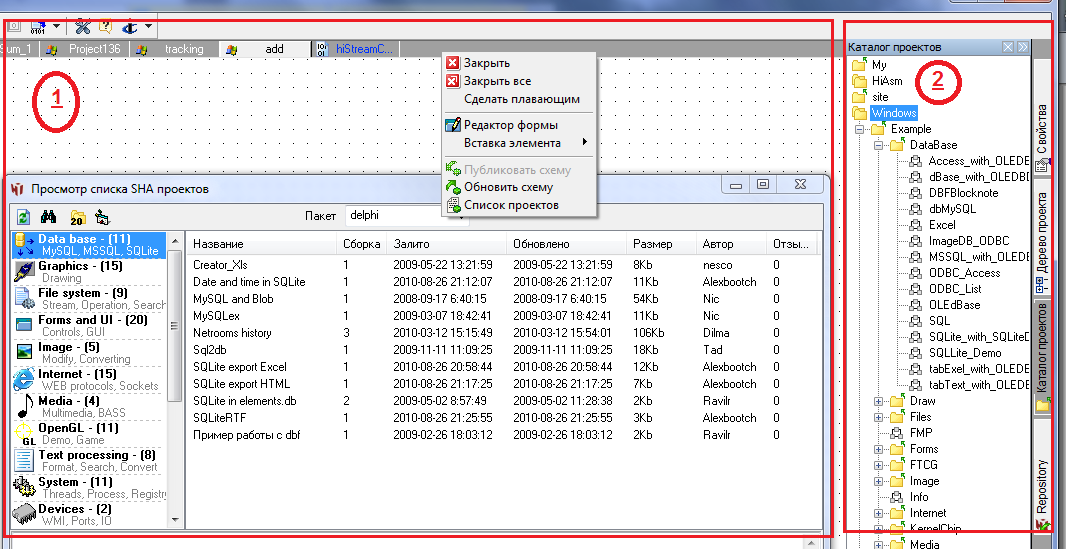The width and height of the screenshot is (1066, 549).
Task: Click the binoculars search icon
Action: pyautogui.click(x=48, y=216)
